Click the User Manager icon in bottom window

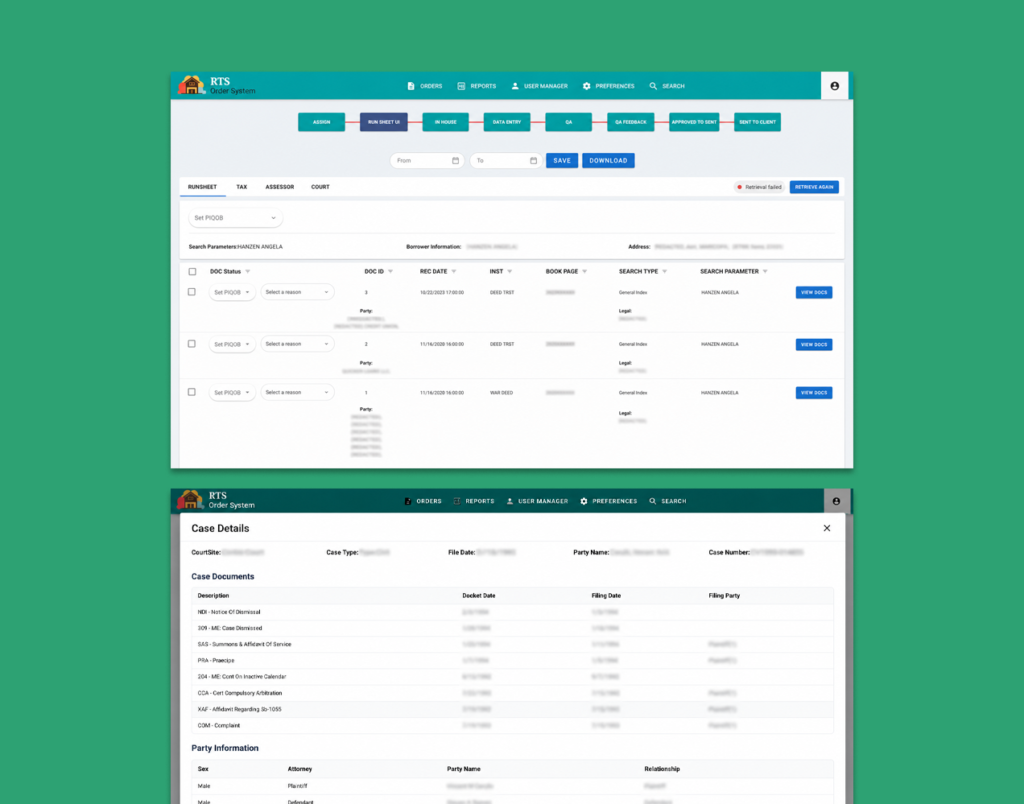pyautogui.click(x=509, y=502)
